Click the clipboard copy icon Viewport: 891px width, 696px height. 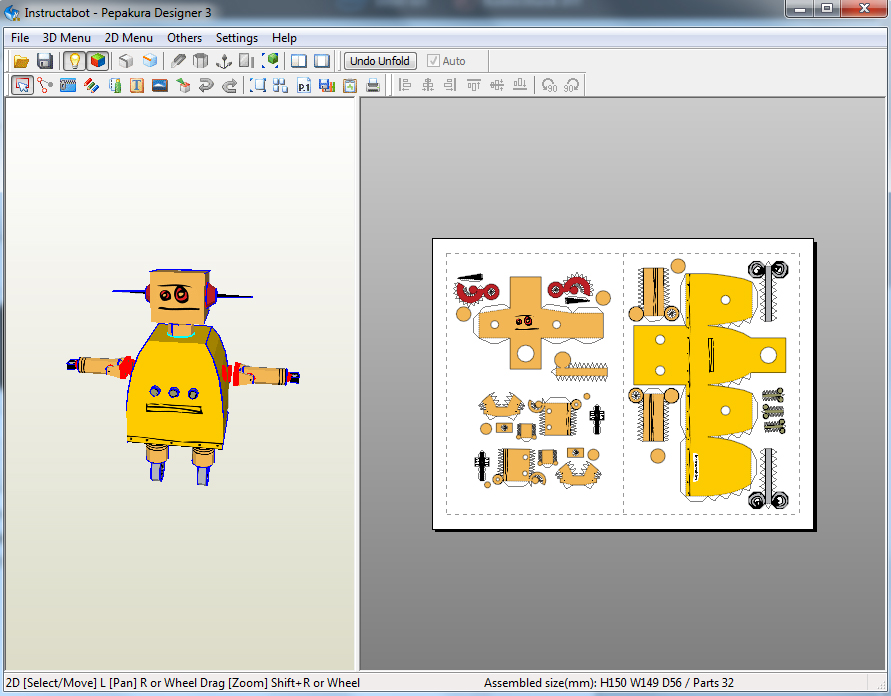(350, 85)
